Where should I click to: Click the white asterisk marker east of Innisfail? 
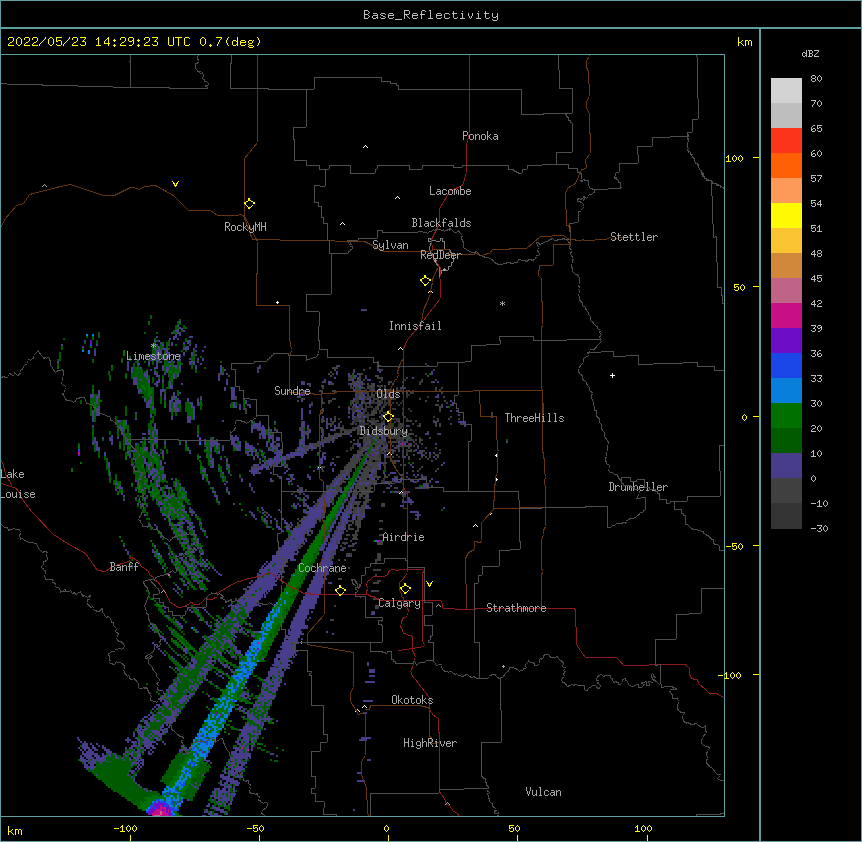(502, 303)
